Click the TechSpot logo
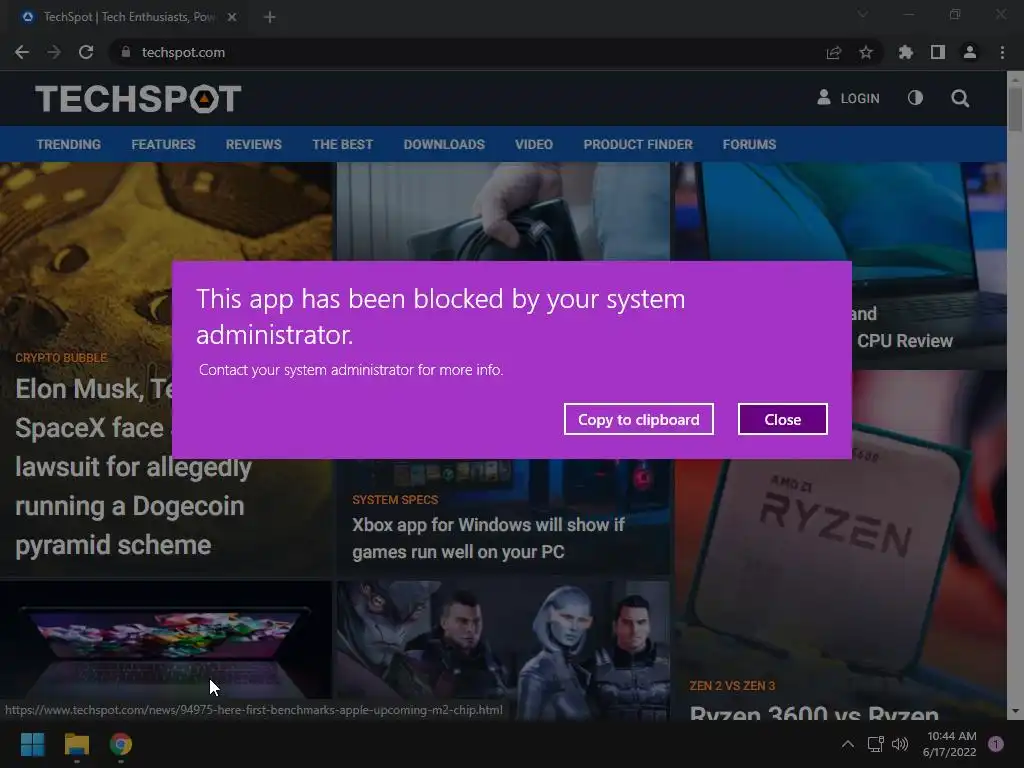This screenshot has width=1024, height=768. [138, 99]
